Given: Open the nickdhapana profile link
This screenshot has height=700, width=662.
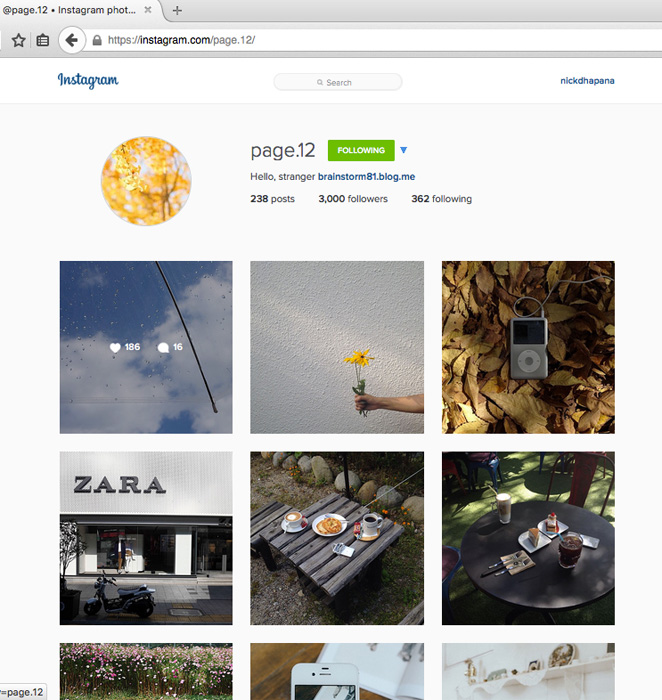Looking at the screenshot, I should pos(587,81).
